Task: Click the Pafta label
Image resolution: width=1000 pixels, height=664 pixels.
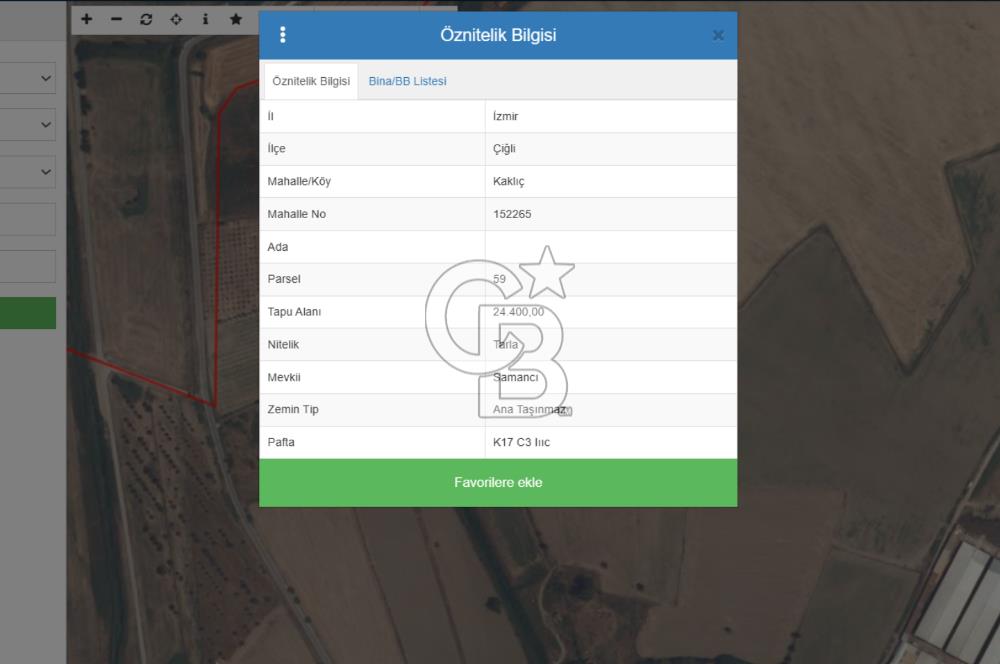Action: pos(281,442)
